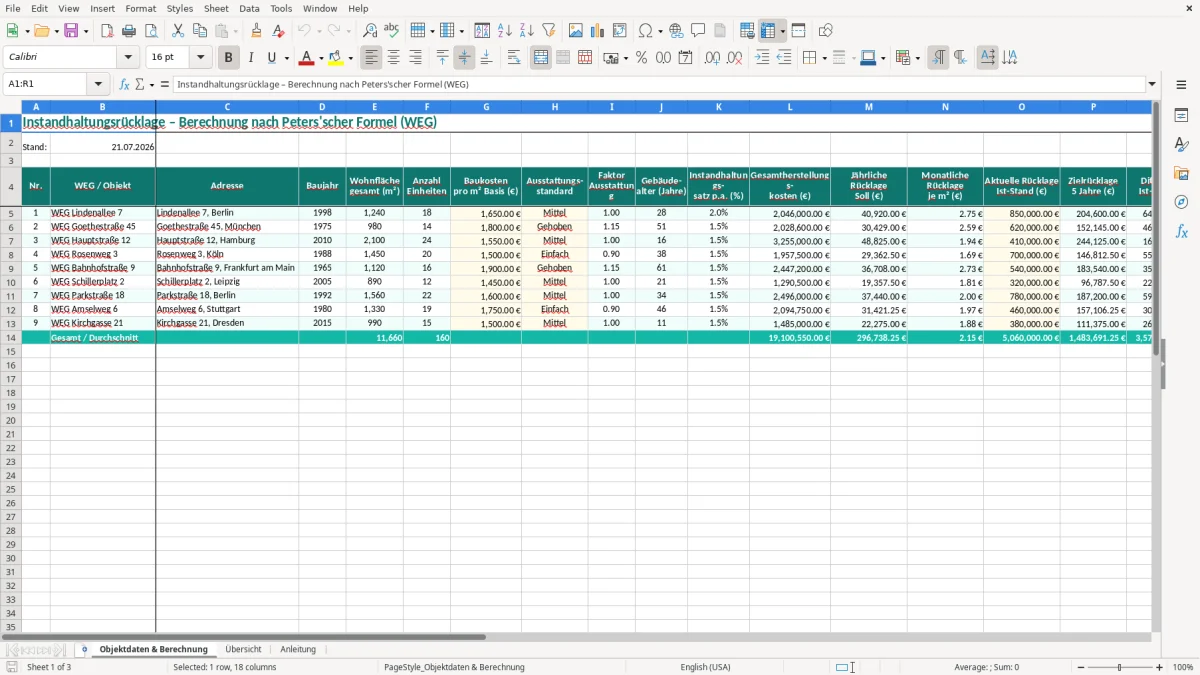Open the Sheet menu
The width and height of the screenshot is (1200, 675).
tap(216, 8)
